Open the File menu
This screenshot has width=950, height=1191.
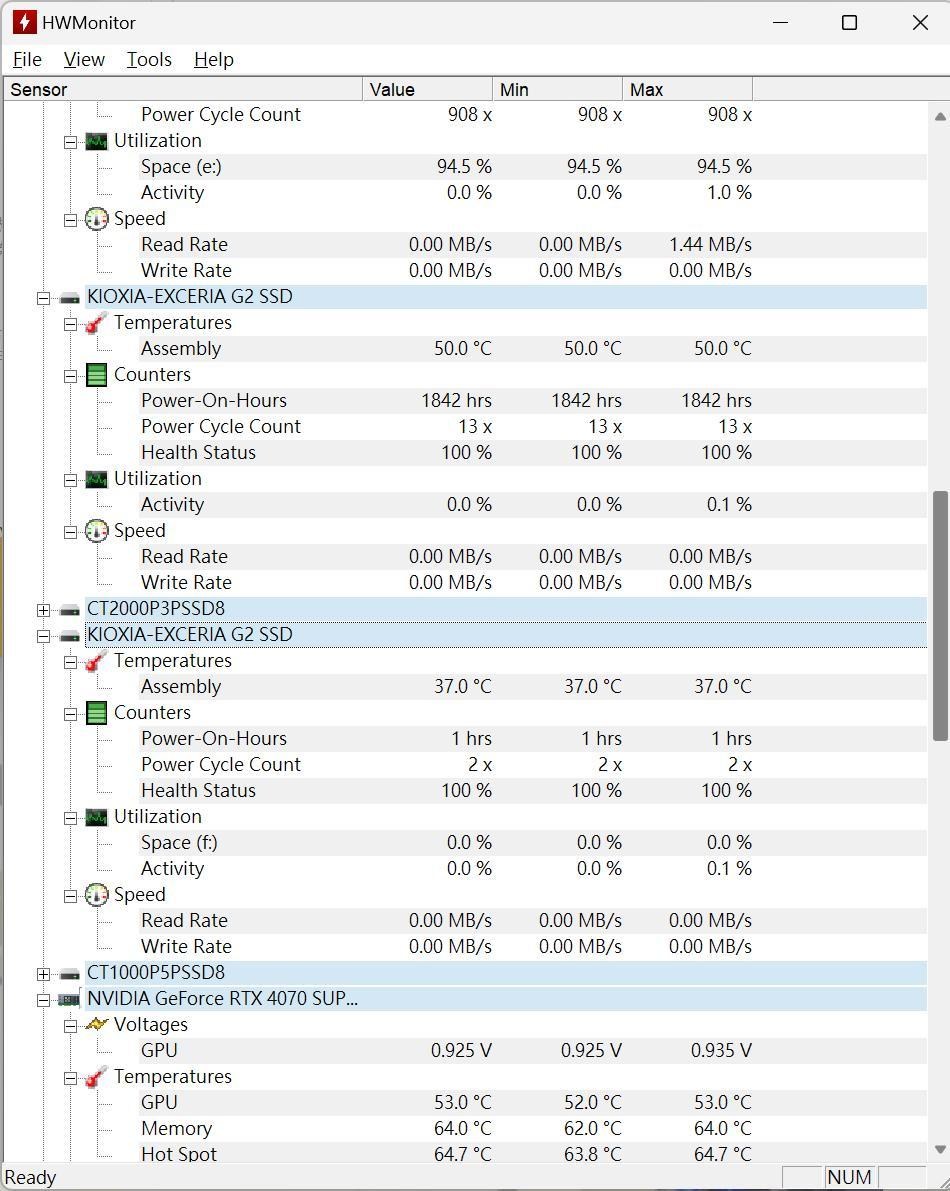[27, 59]
